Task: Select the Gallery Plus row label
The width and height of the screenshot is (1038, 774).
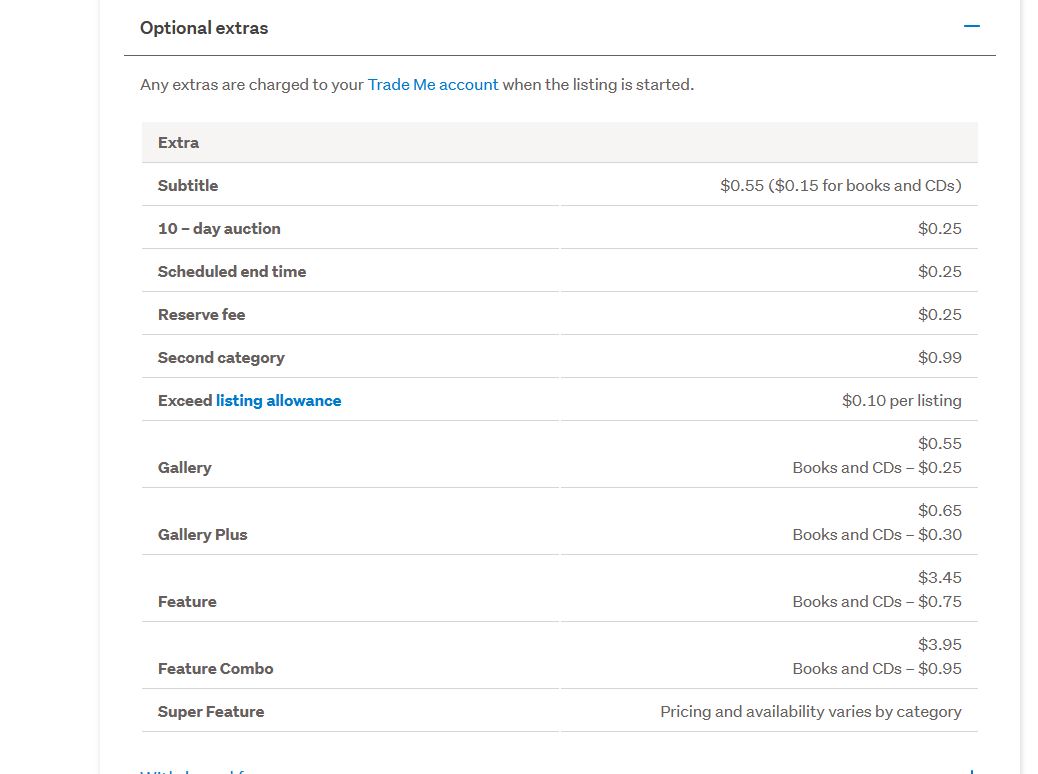Action: [x=202, y=535]
